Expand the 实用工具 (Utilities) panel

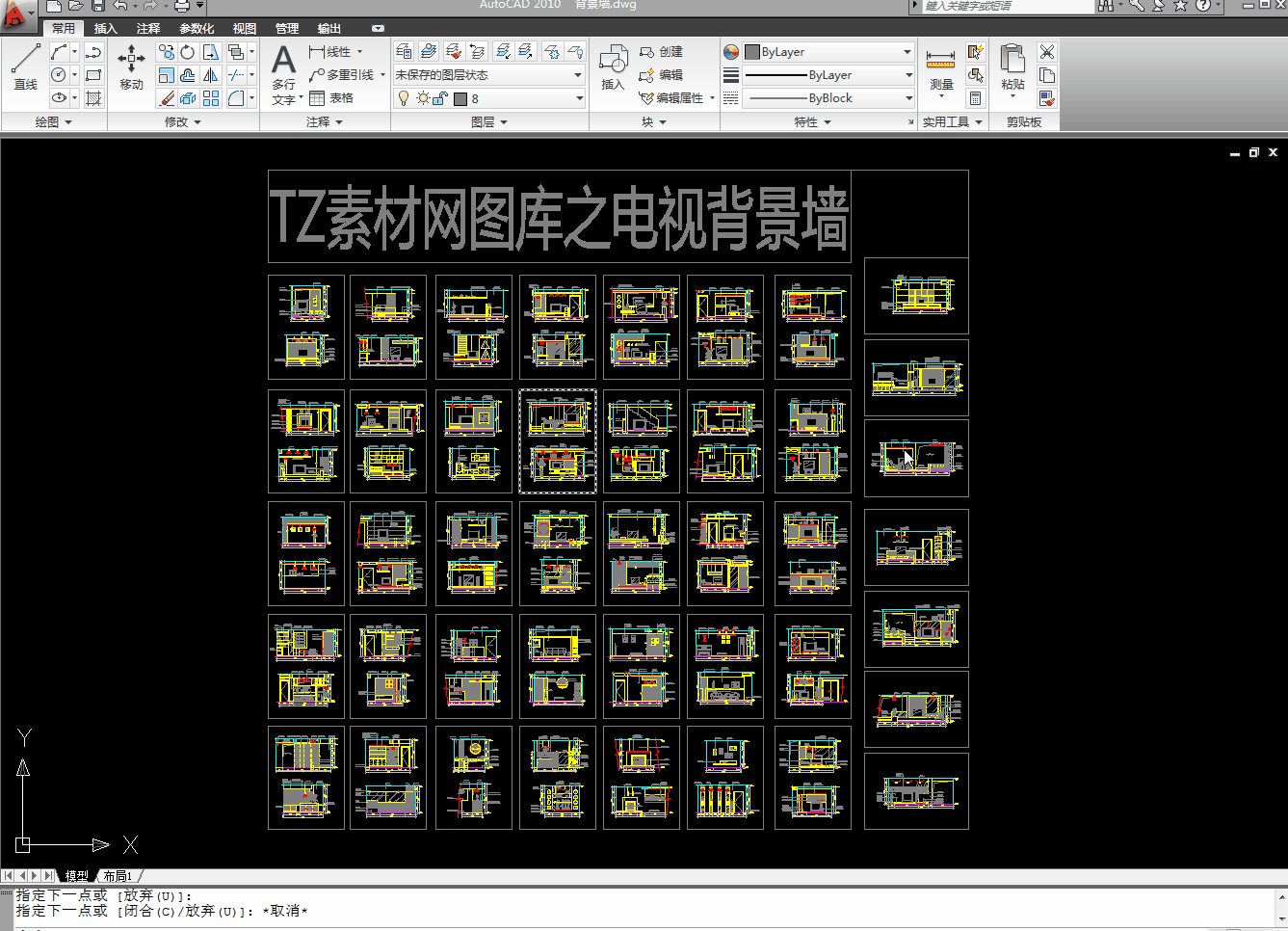point(953,122)
